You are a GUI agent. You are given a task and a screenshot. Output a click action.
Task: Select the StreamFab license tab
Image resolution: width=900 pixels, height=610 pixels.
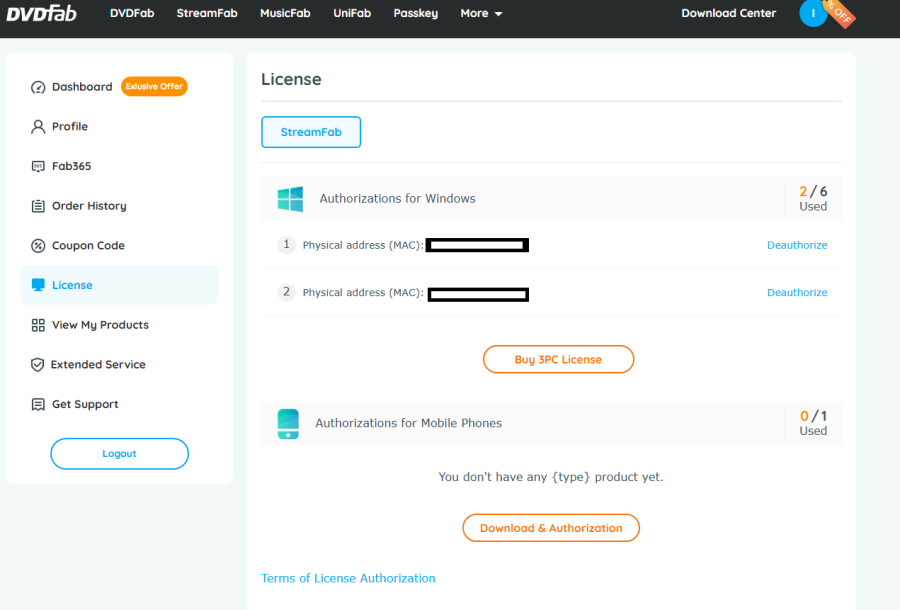click(310, 132)
